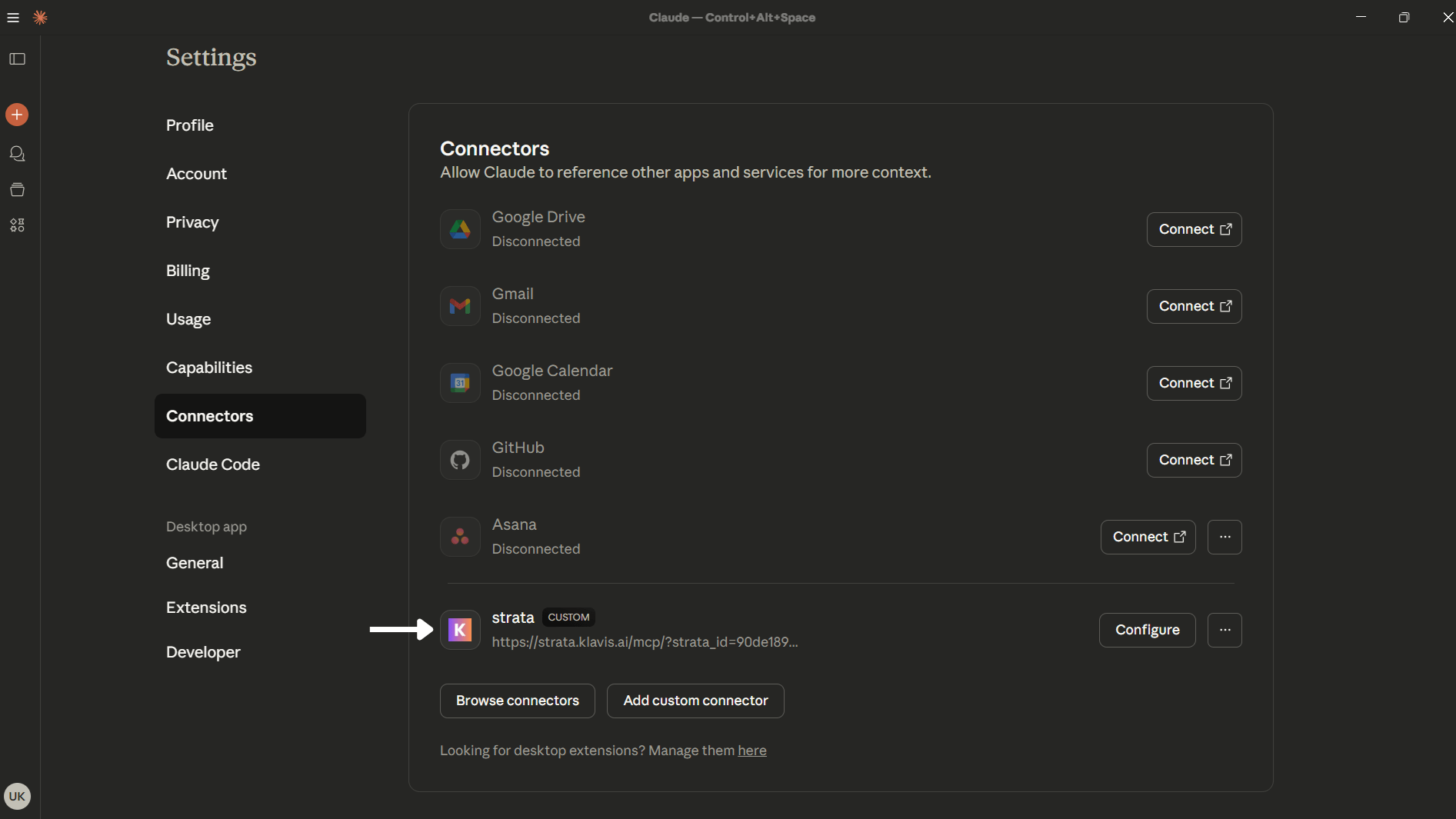1456x819 pixels.
Task: Click the 'GitHub' connector name
Action: tap(518, 448)
